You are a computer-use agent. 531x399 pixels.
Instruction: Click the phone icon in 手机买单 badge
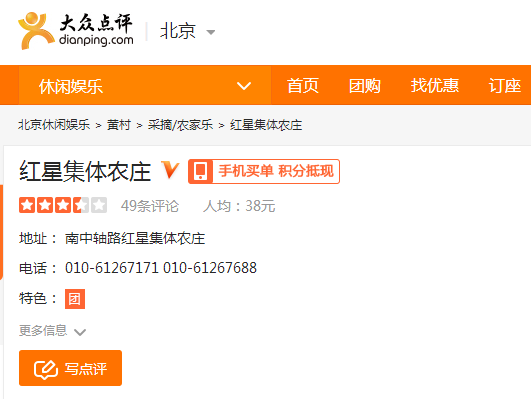(x=200, y=171)
